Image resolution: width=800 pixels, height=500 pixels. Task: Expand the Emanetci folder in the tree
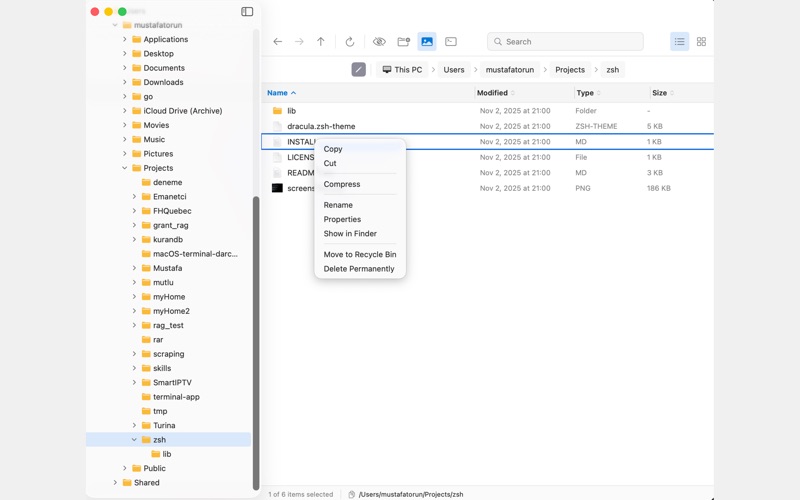click(x=134, y=196)
